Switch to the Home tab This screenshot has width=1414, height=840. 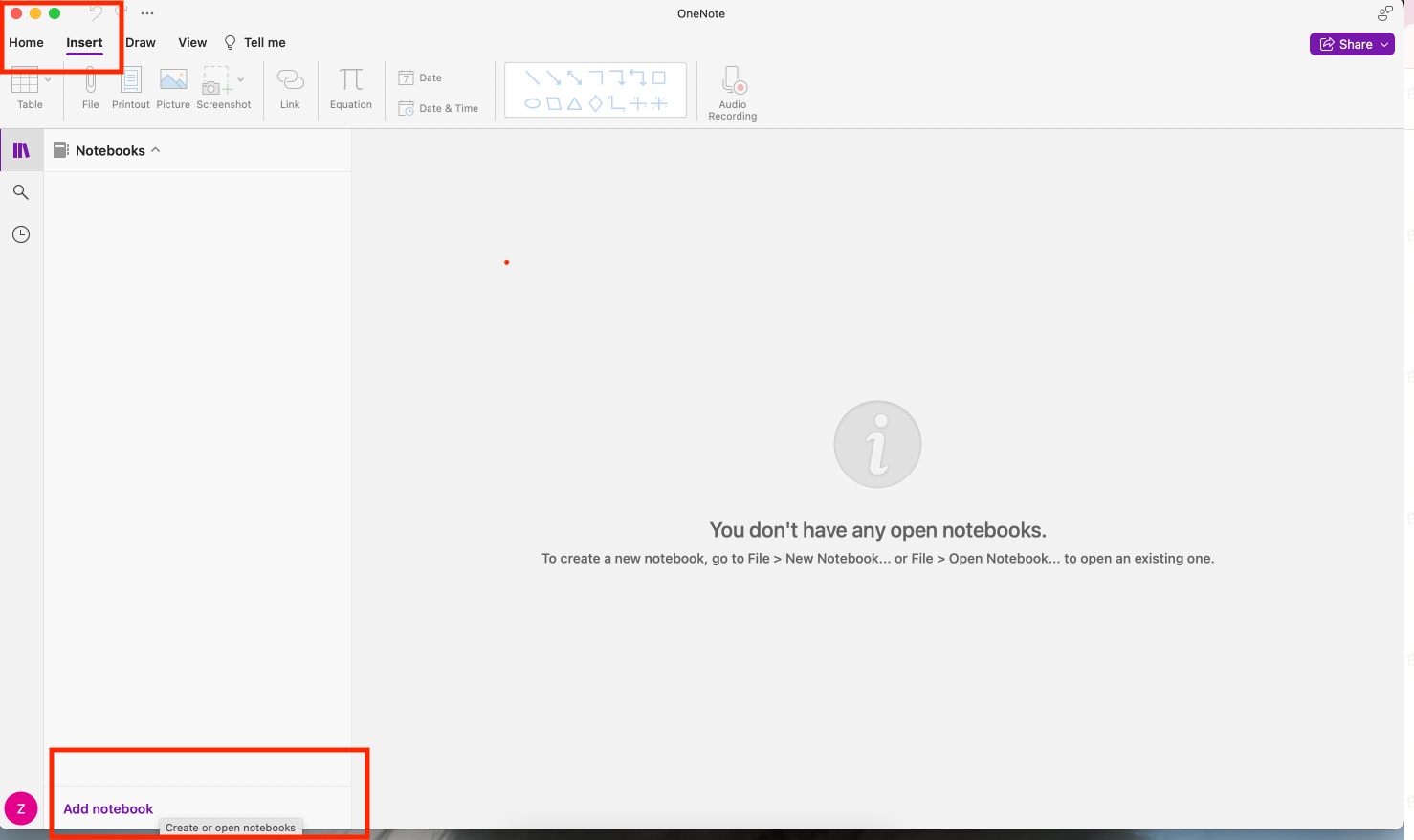tap(26, 42)
